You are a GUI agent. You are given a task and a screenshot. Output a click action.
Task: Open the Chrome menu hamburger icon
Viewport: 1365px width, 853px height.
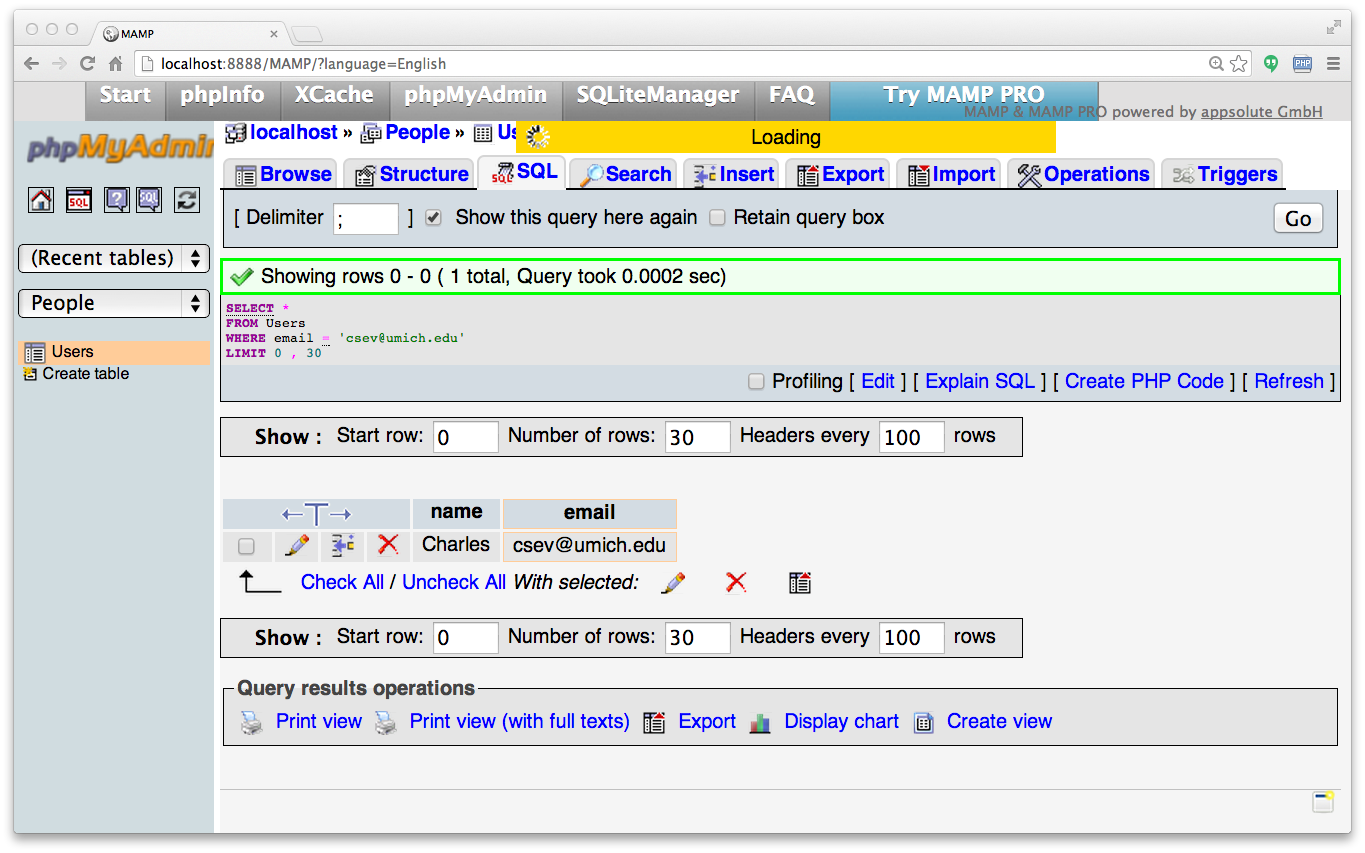pyautogui.click(x=1333, y=64)
